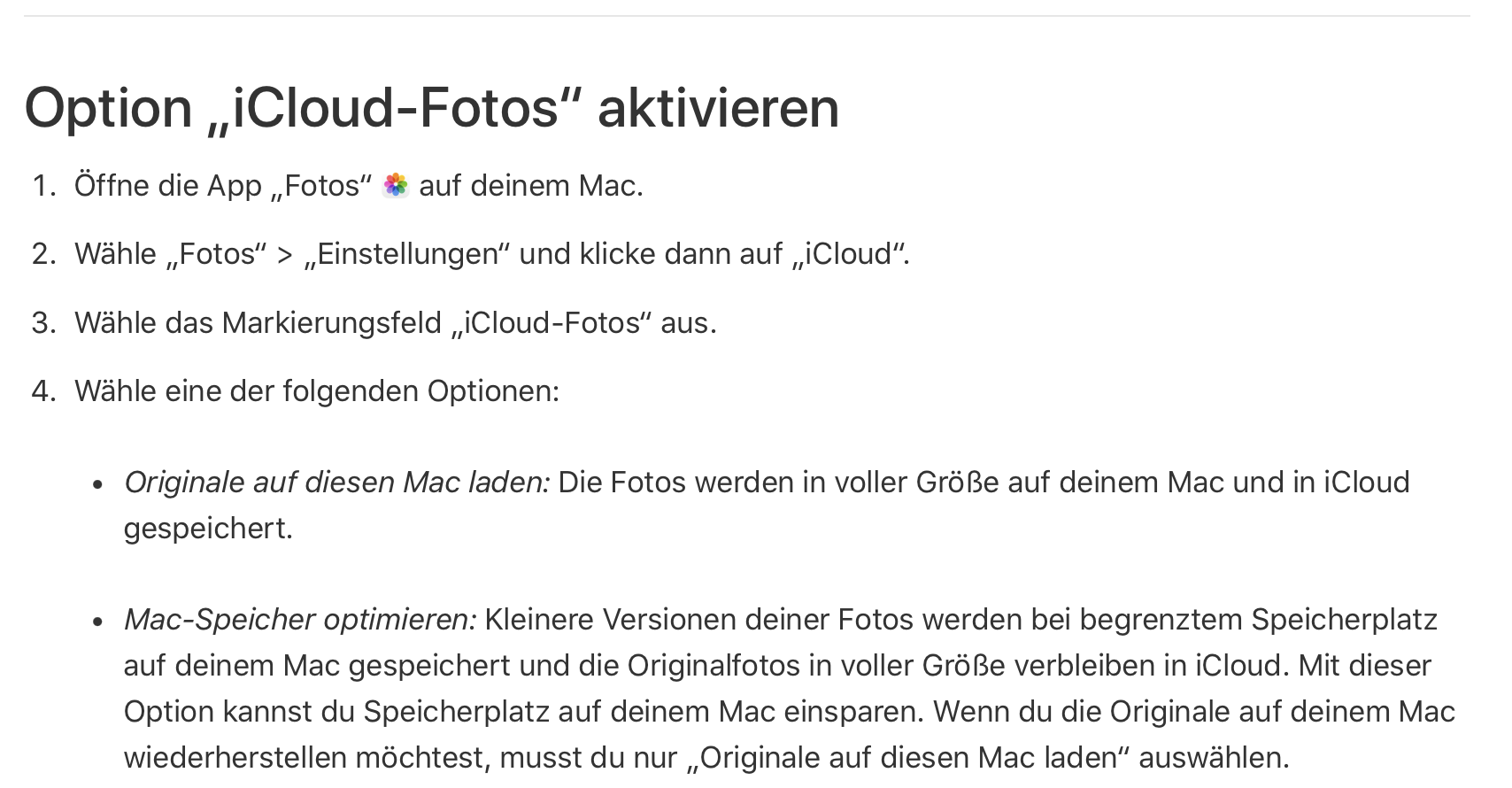Click "Wähle eine der folgenden Optionen:" text
Viewport: 1512px width, 788px height.
(x=317, y=391)
